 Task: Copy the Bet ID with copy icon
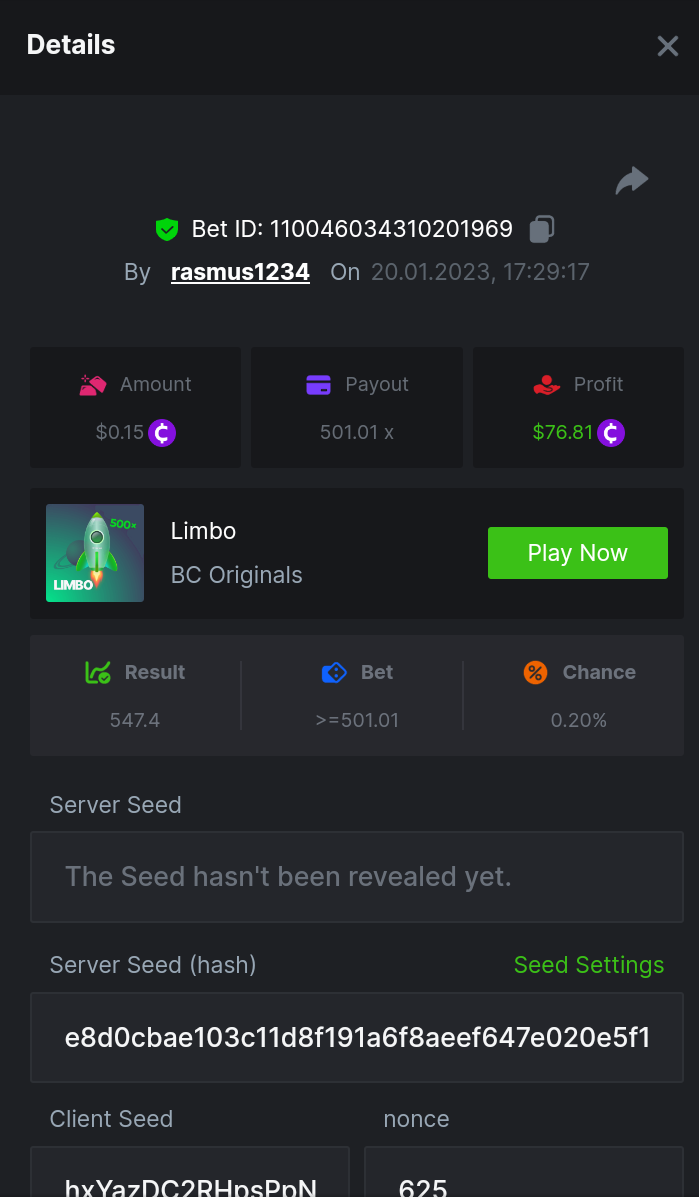541,229
